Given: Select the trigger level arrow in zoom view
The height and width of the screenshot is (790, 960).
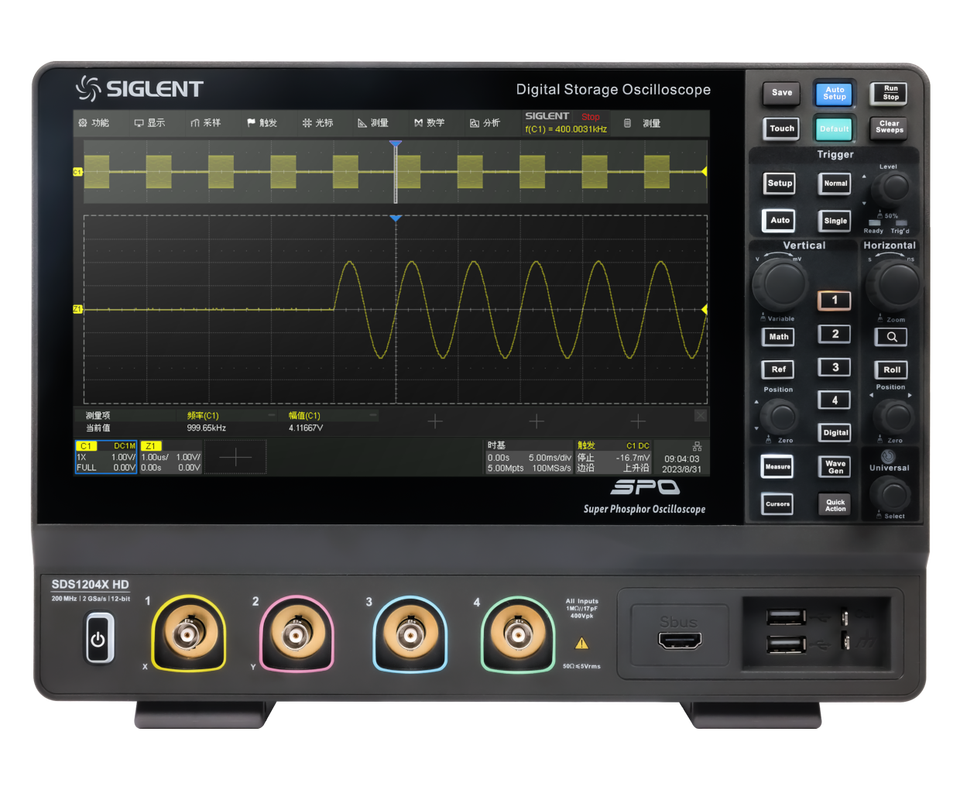Looking at the screenshot, I should point(704,309).
